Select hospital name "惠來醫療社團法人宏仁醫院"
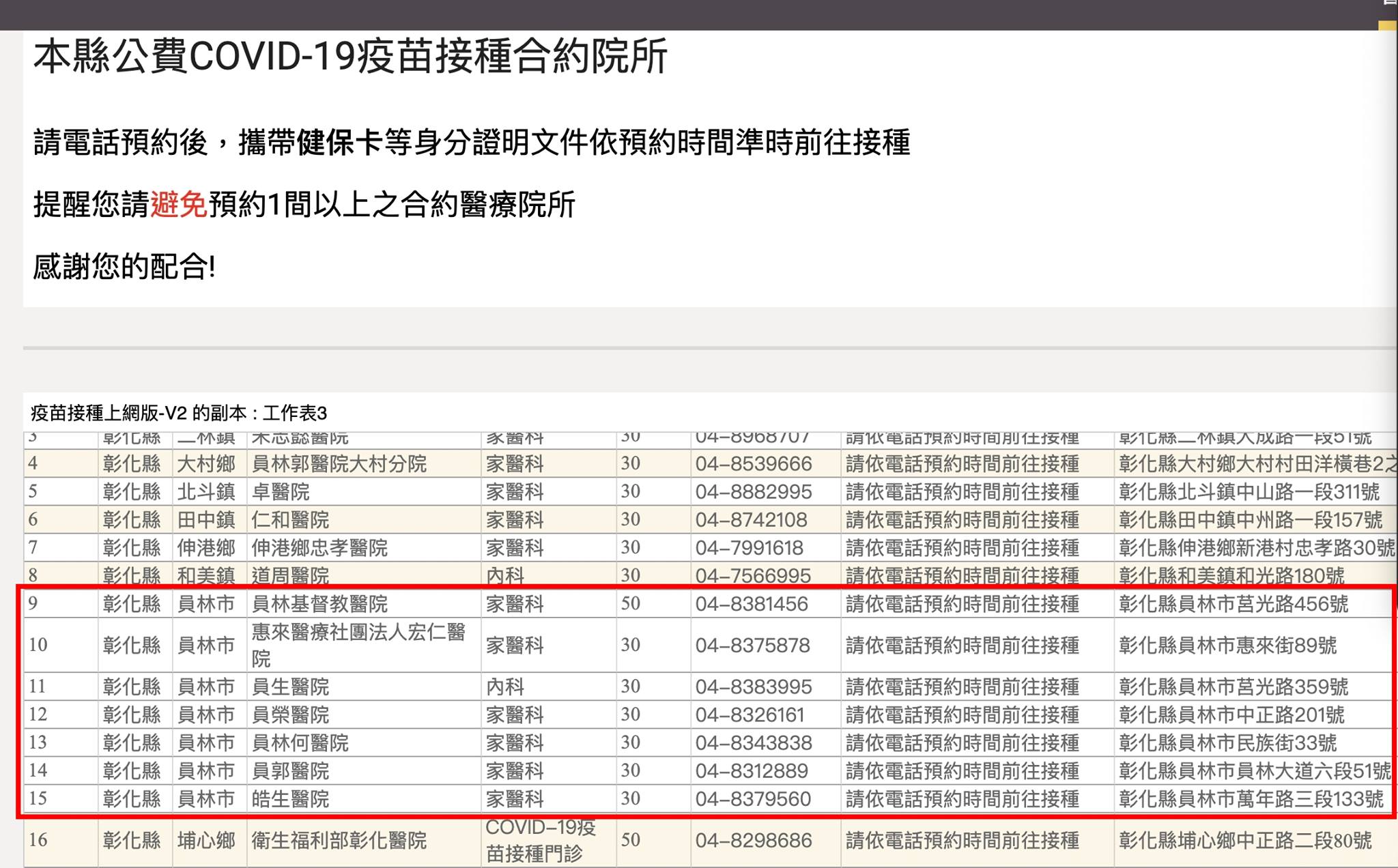This screenshot has width=1398, height=868. pyautogui.click(x=358, y=645)
